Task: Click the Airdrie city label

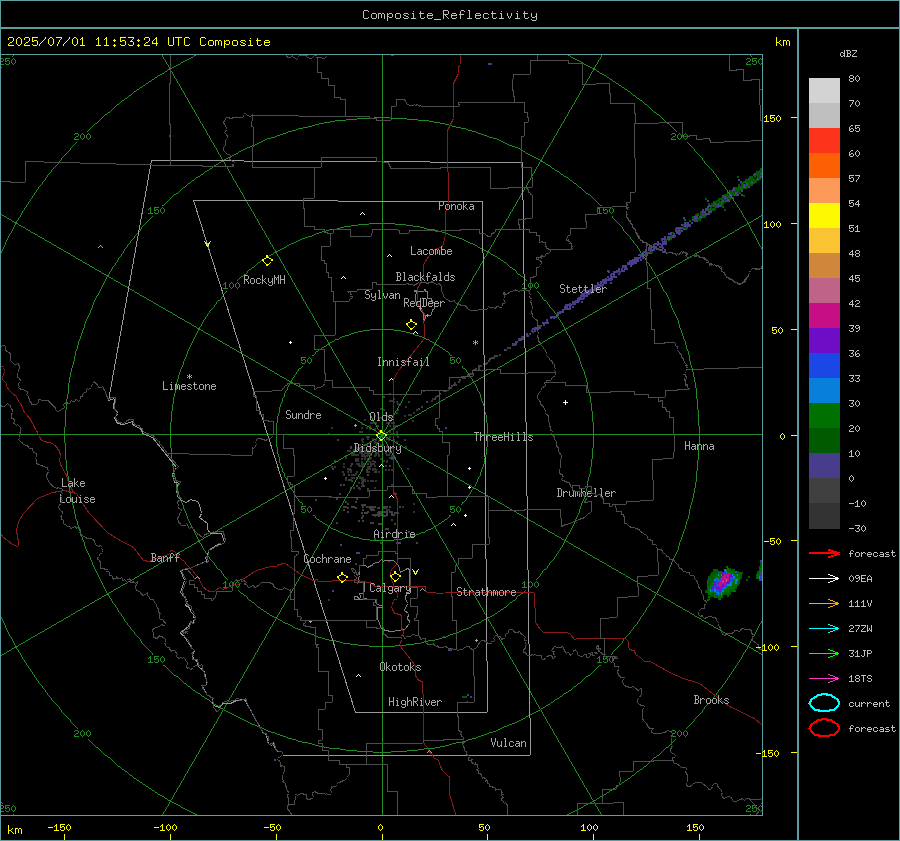Action: click(394, 534)
